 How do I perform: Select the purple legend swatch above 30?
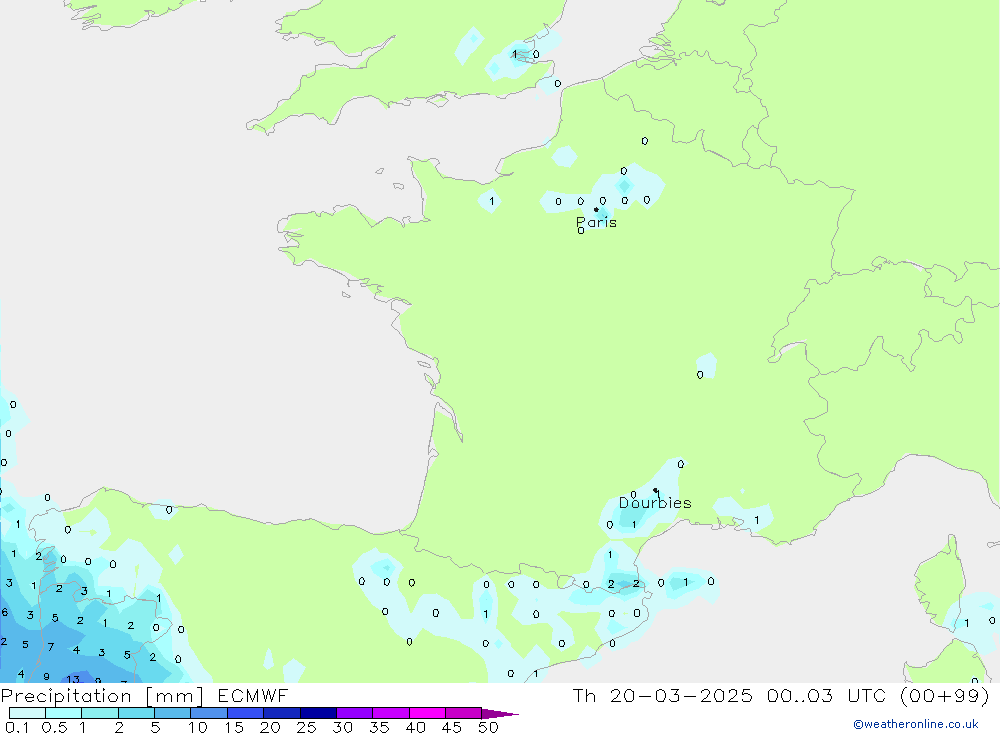click(x=355, y=713)
